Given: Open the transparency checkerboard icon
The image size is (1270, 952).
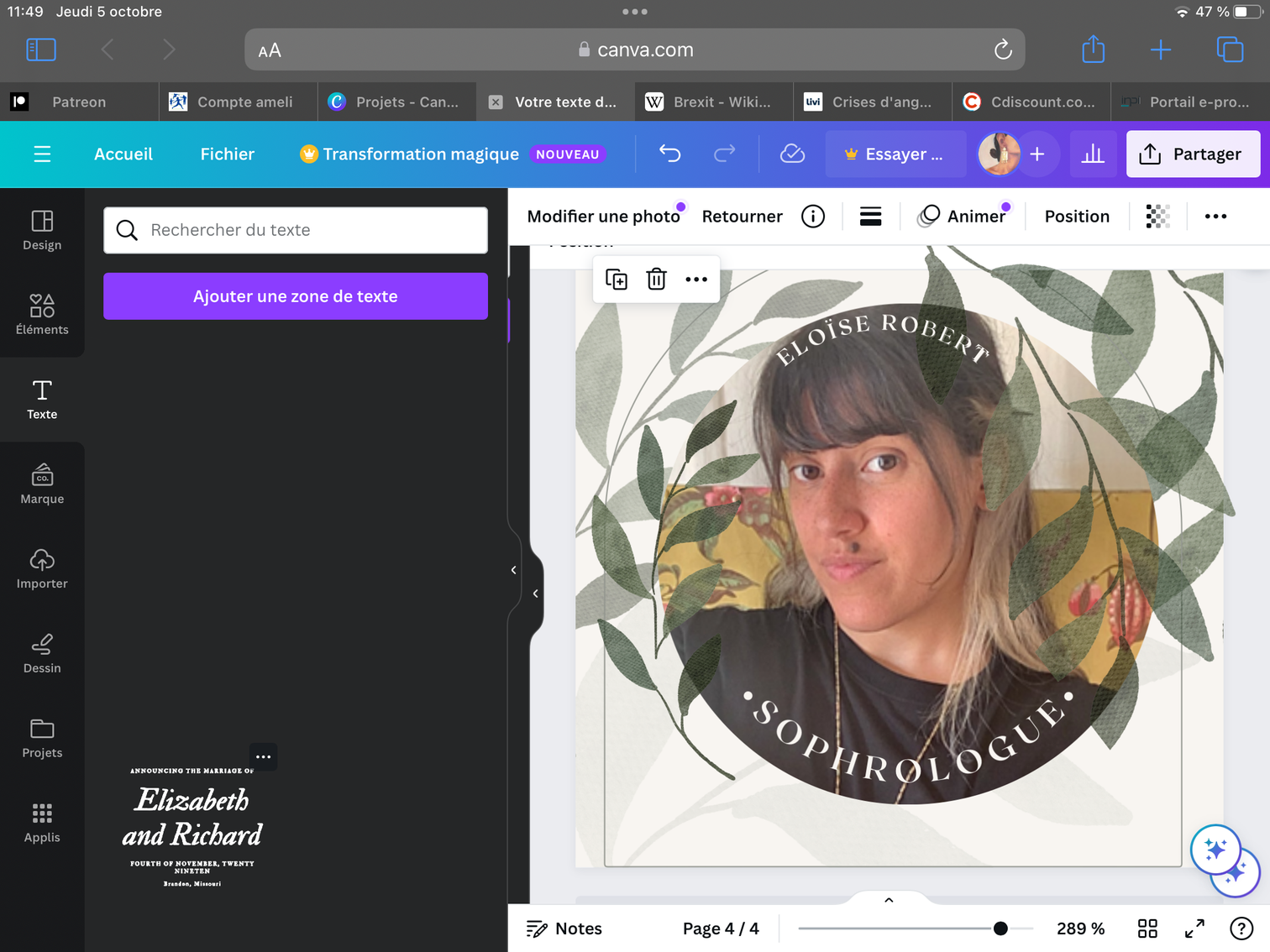Looking at the screenshot, I should point(1157,217).
